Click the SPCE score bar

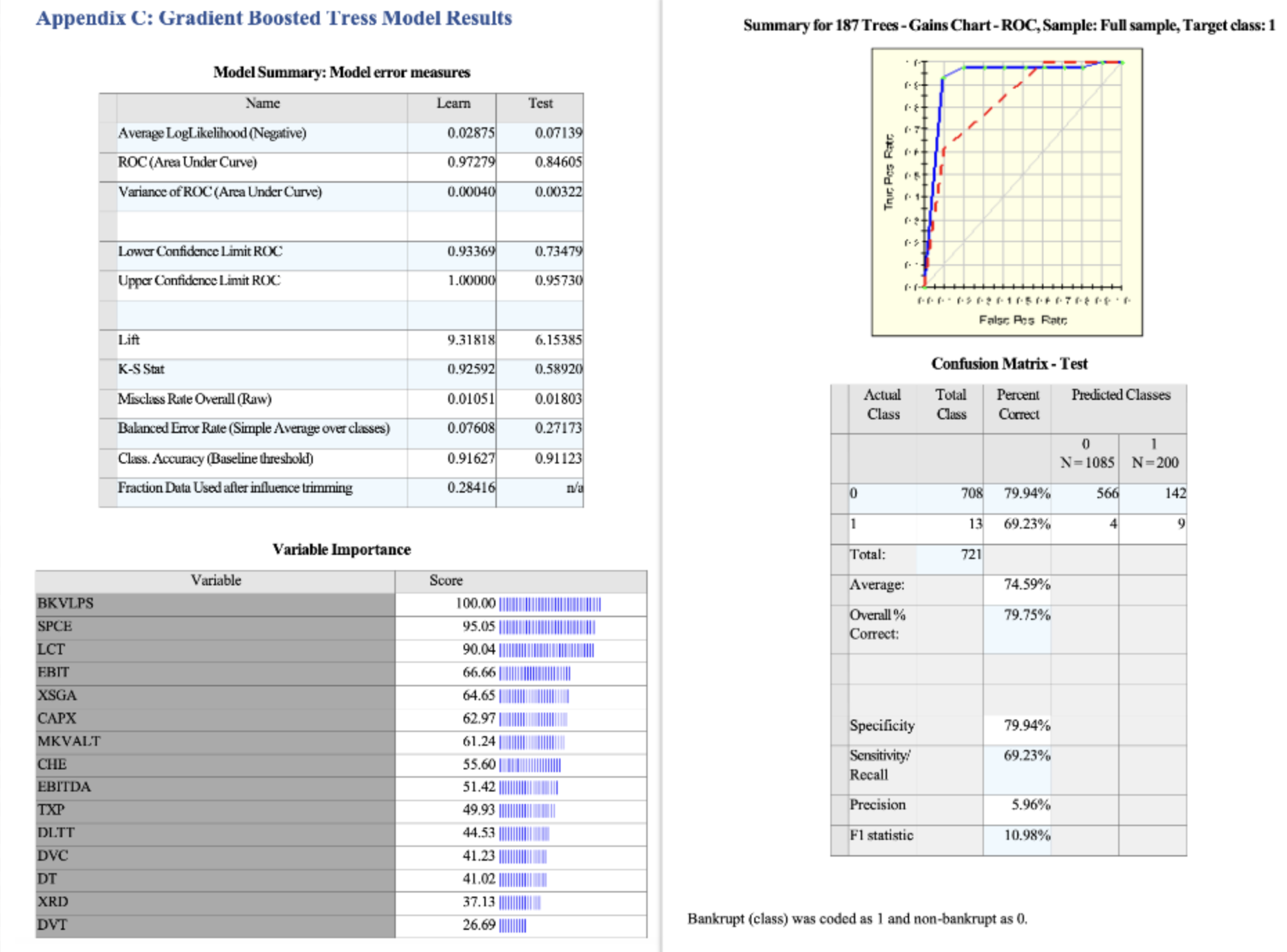(547, 626)
